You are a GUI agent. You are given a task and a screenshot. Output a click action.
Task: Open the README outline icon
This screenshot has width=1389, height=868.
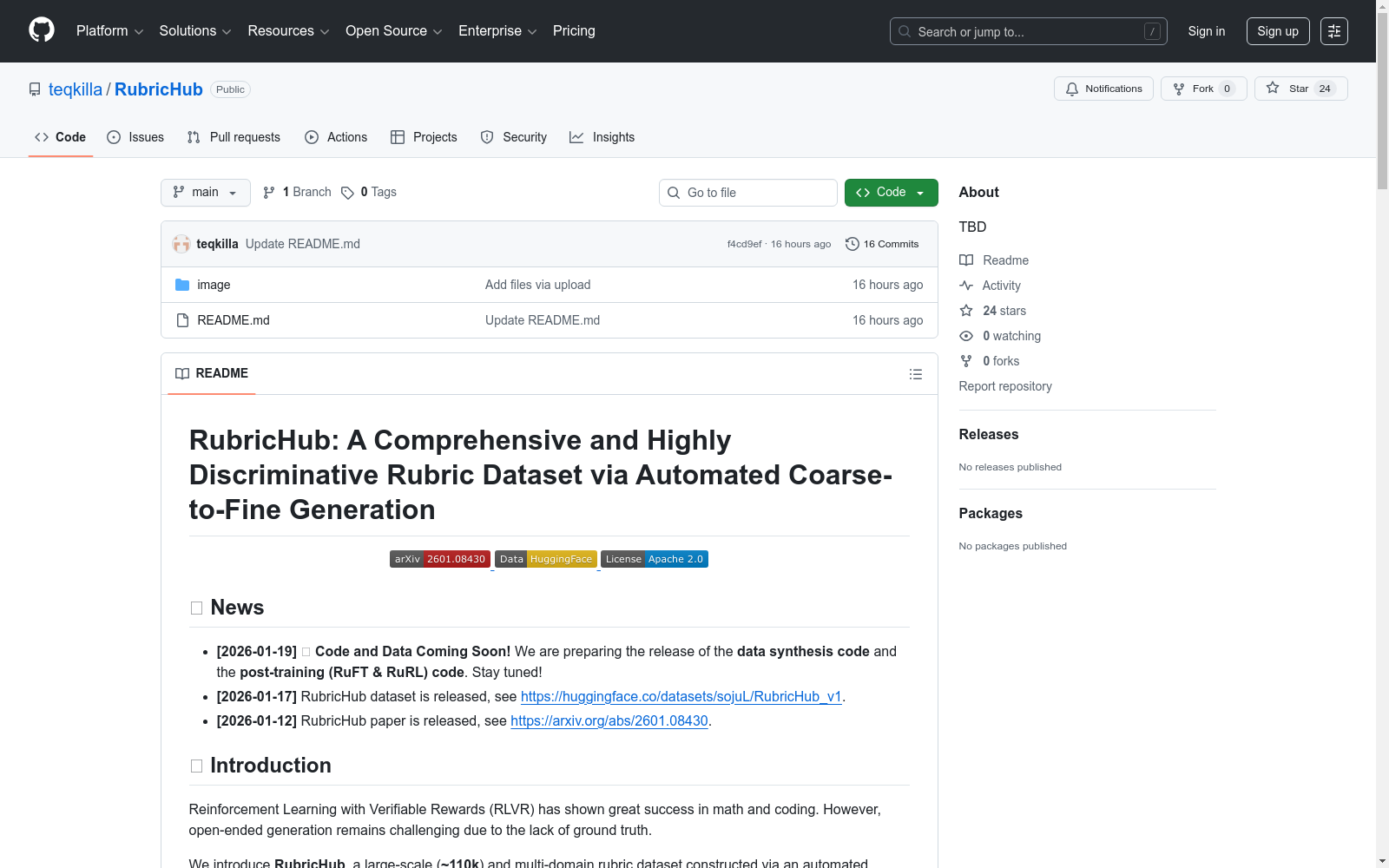click(x=916, y=374)
